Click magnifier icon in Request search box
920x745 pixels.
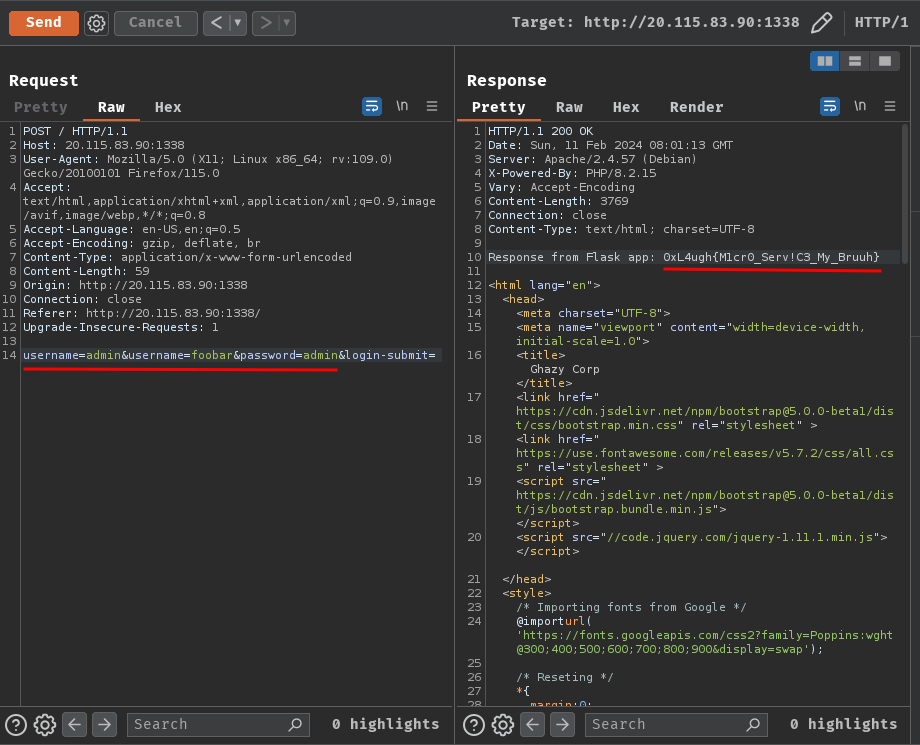[295, 725]
